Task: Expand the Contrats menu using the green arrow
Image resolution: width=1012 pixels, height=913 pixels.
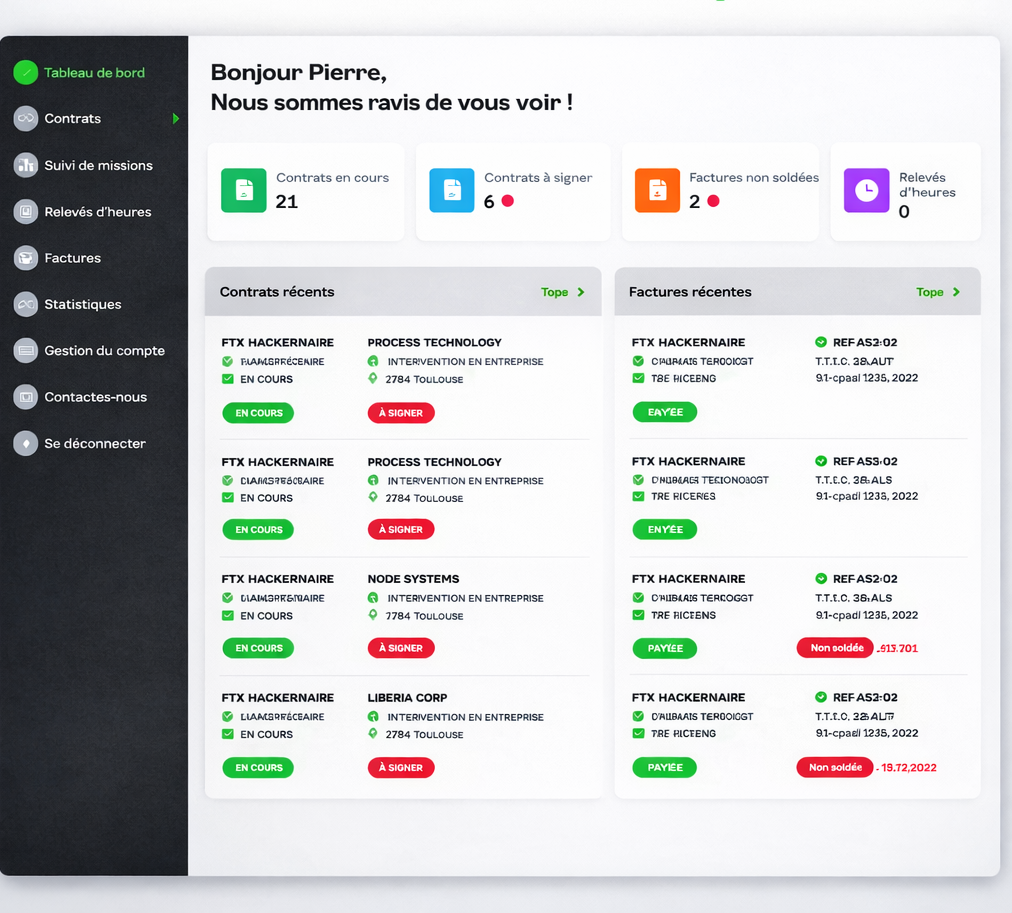Action: pyautogui.click(x=176, y=119)
